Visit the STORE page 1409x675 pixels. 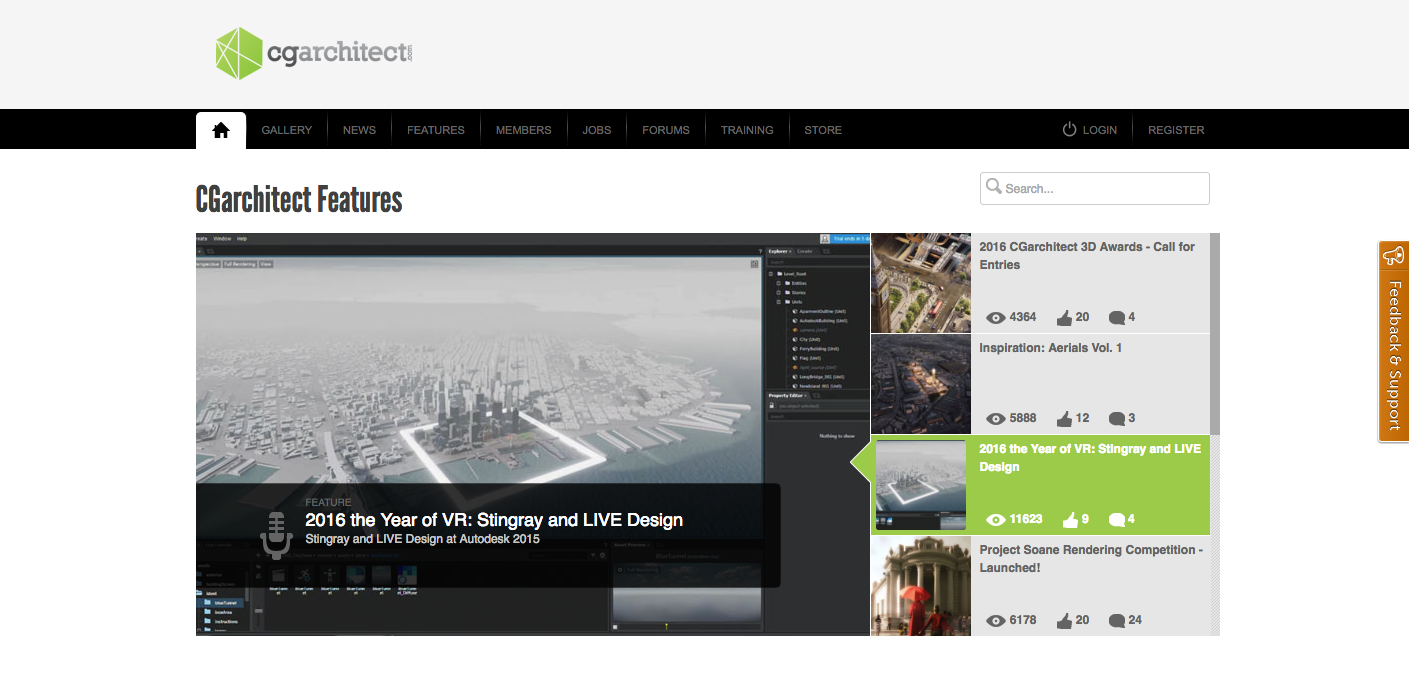click(823, 130)
